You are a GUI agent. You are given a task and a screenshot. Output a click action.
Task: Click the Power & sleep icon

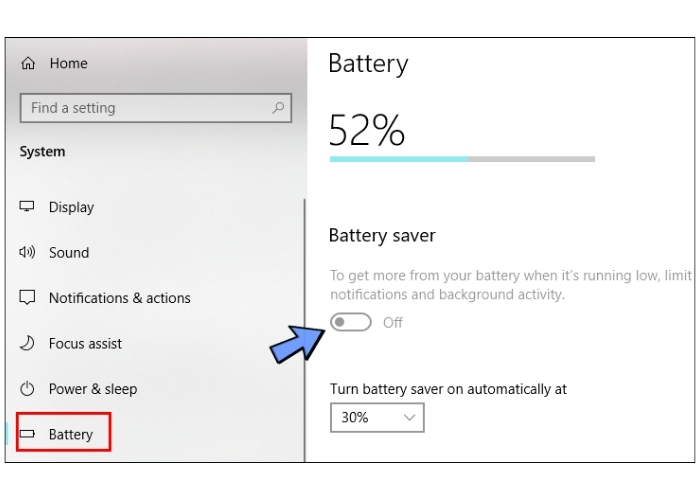click(x=28, y=389)
